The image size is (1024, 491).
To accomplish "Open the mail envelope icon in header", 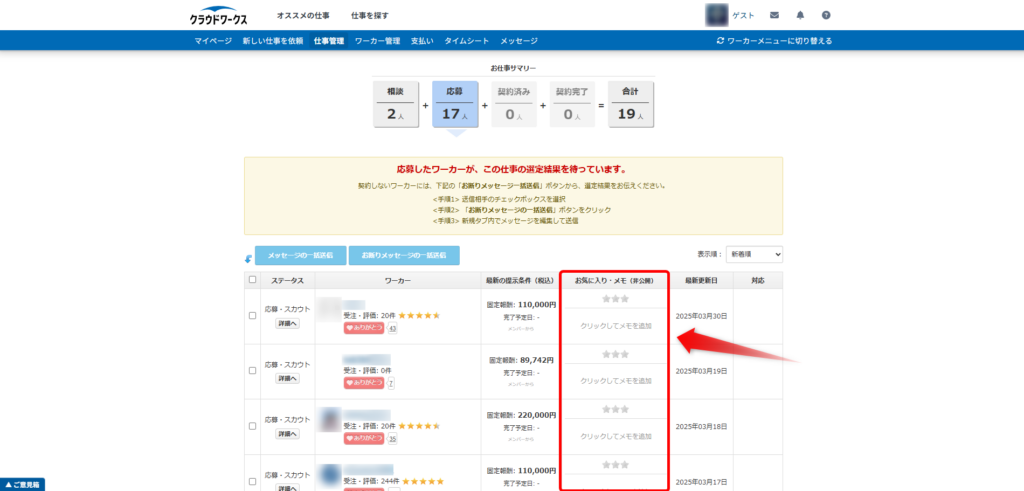I will pyautogui.click(x=775, y=15).
